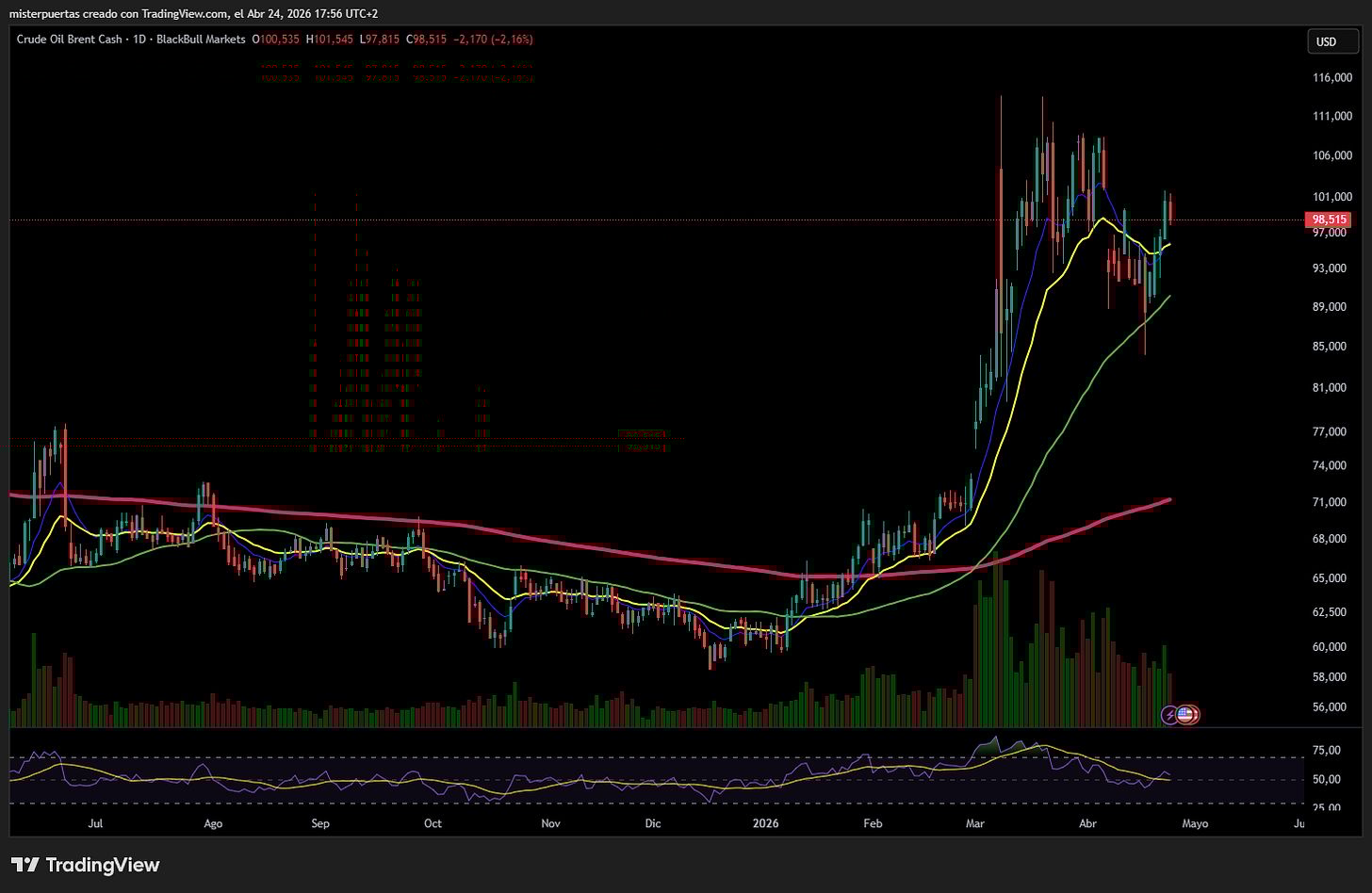Click the '116,000' price axis label

pos(1331,77)
